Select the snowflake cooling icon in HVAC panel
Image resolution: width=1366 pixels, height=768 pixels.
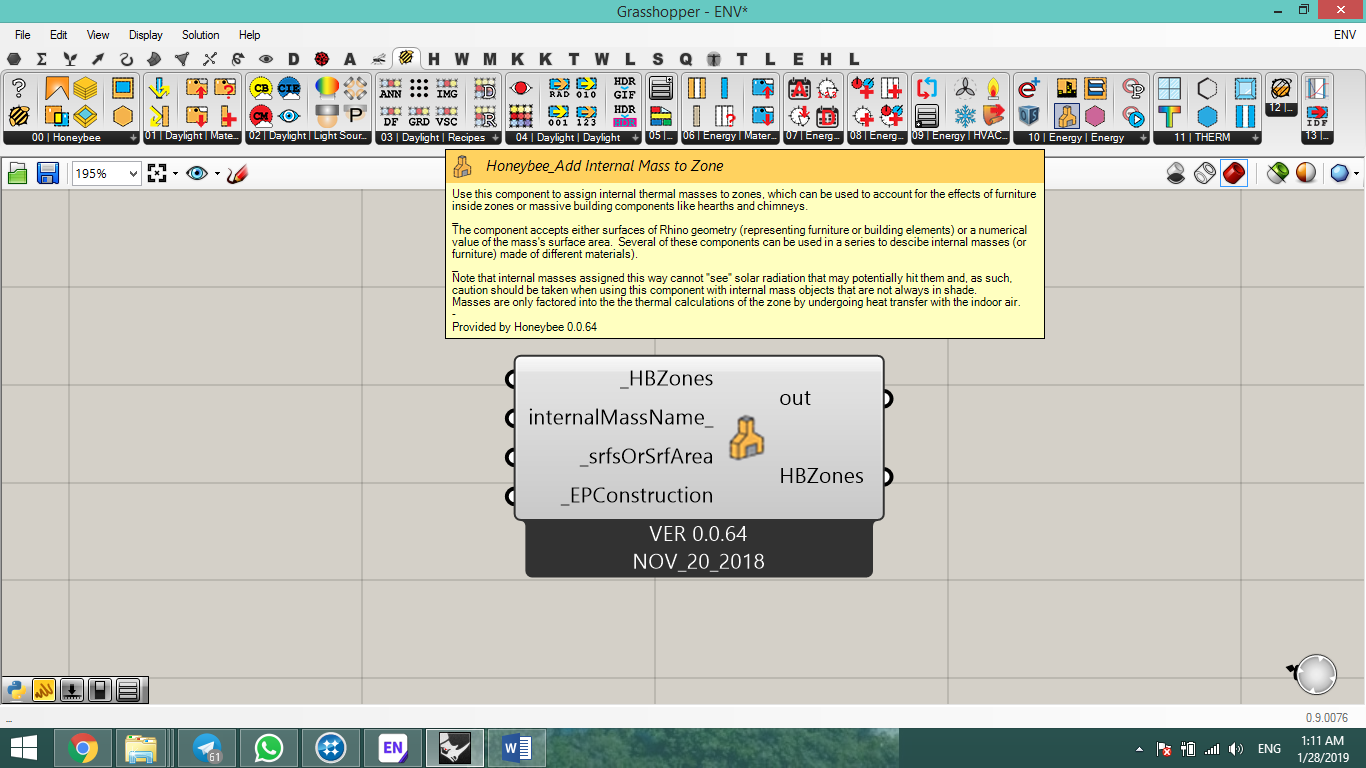(x=965, y=115)
